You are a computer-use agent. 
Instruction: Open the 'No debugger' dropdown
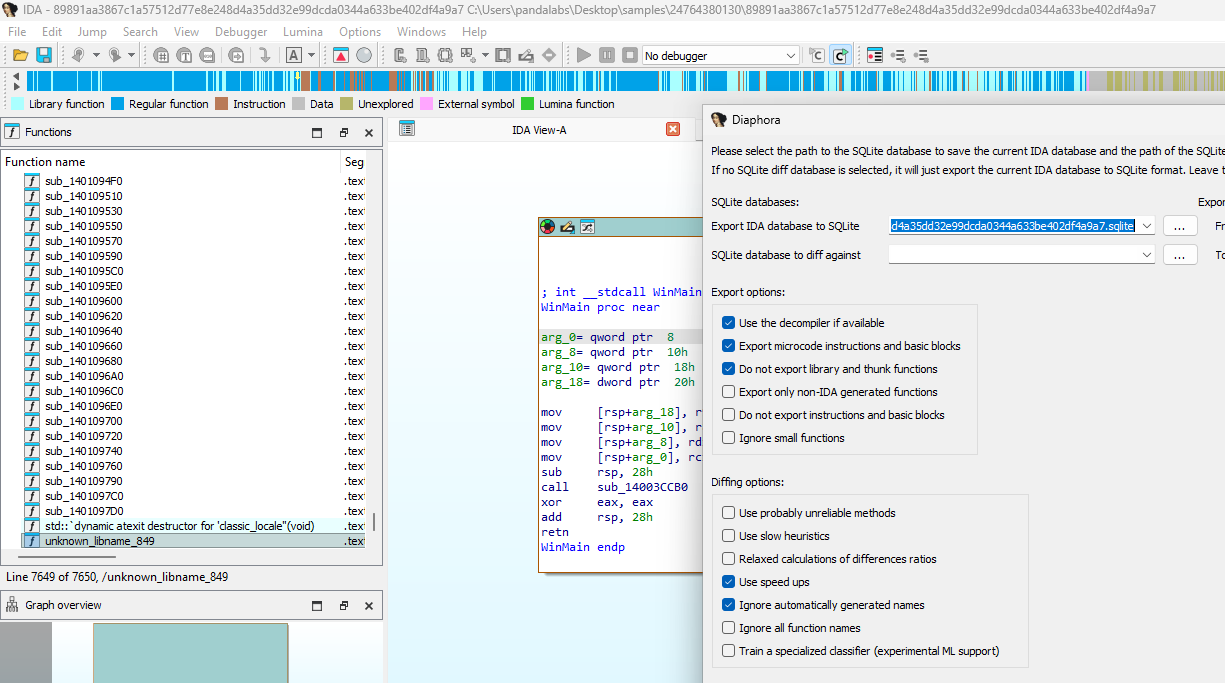(720, 56)
